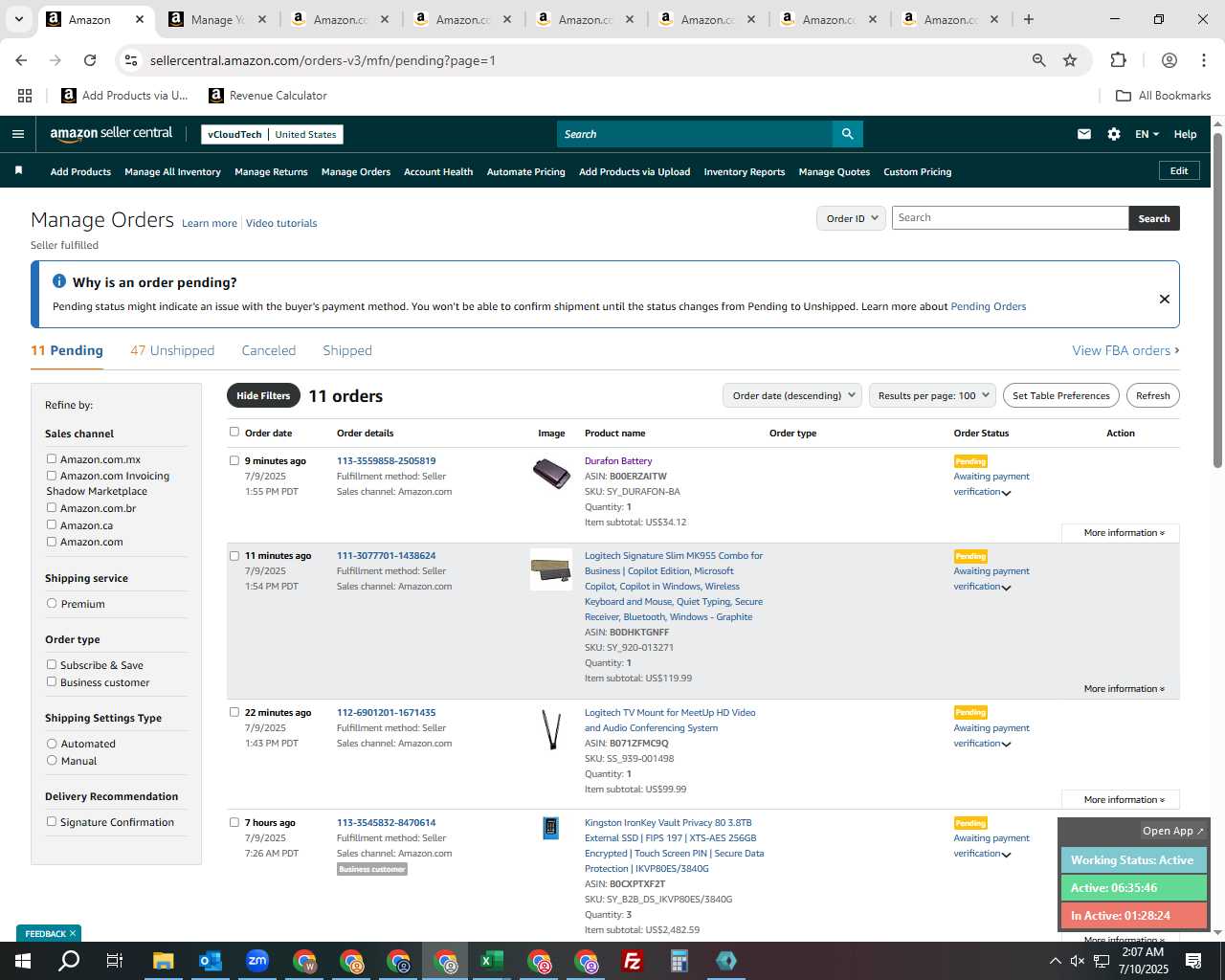Expand awaiting payment verification for Kingston IronKey order
Screen dimensions: 1225x980
[1006, 855]
